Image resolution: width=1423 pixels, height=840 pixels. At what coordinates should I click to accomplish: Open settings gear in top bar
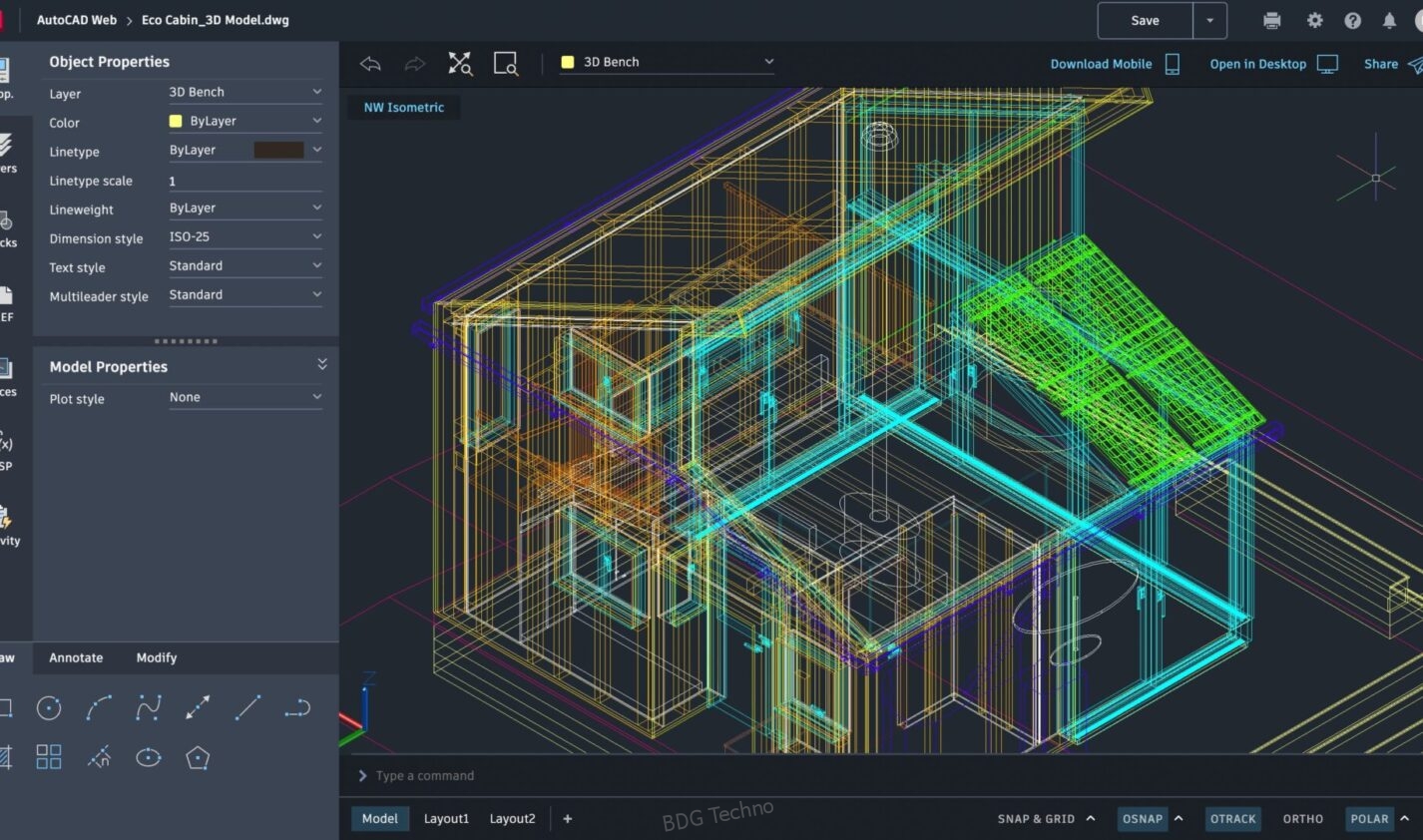[x=1314, y=20]
